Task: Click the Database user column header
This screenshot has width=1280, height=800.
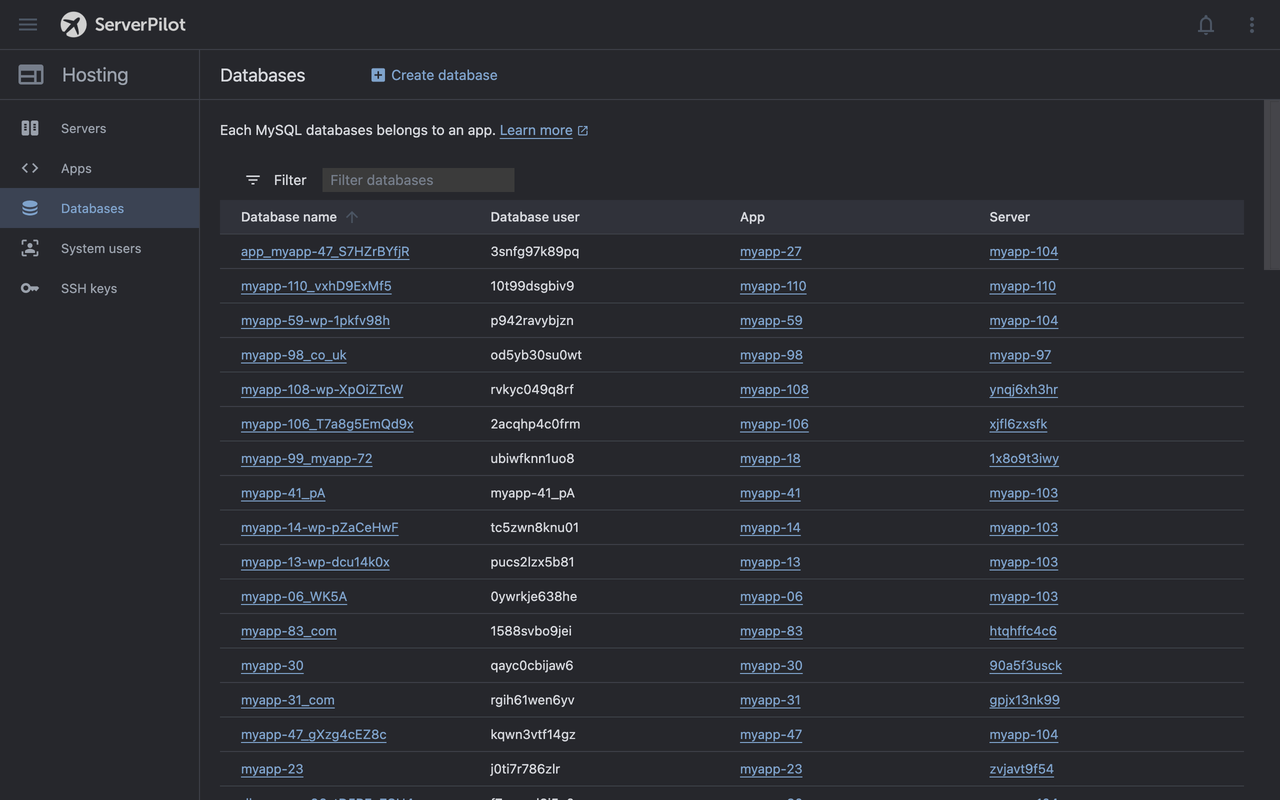Action: click(535, 217)
